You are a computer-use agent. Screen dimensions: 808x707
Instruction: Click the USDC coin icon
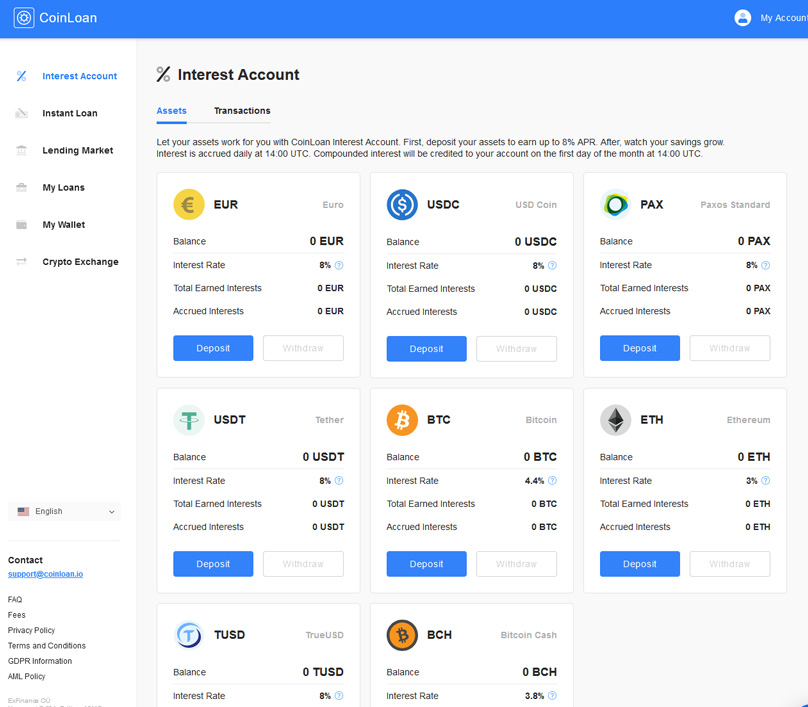coord(402,205)
